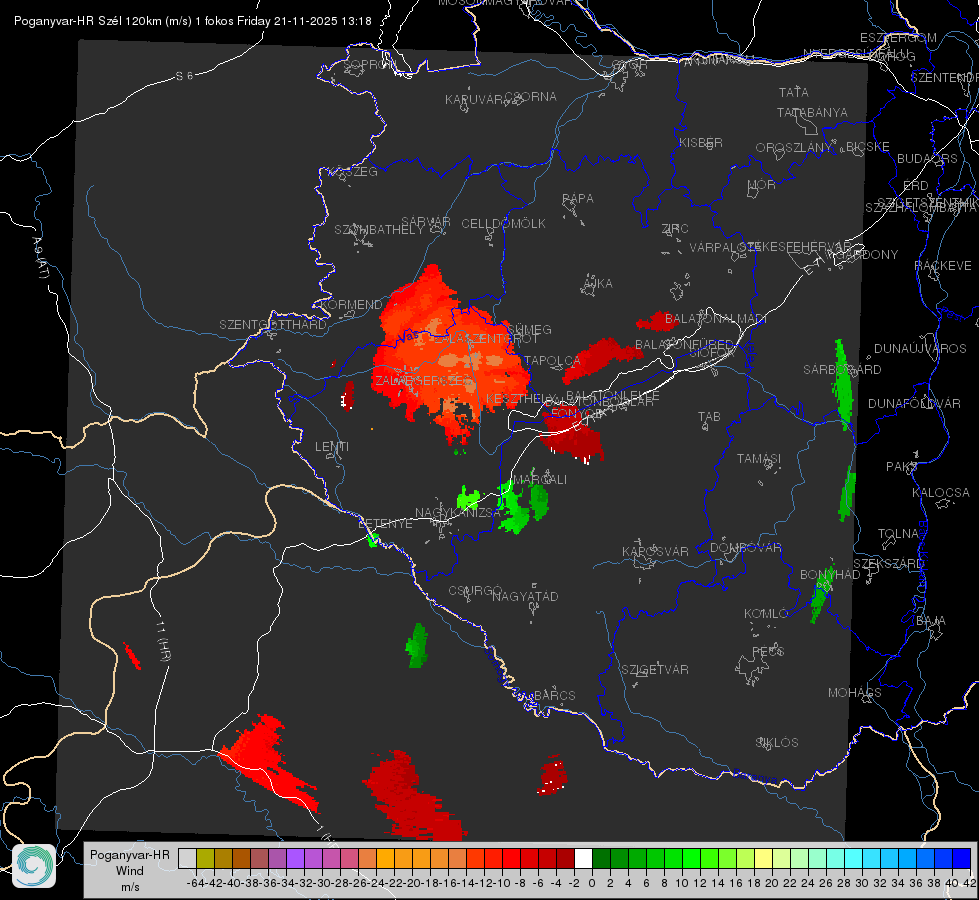The width and height of the screenshot is (979, 900).
Task: Click the TOLNA city label
Action: [898, 534]
